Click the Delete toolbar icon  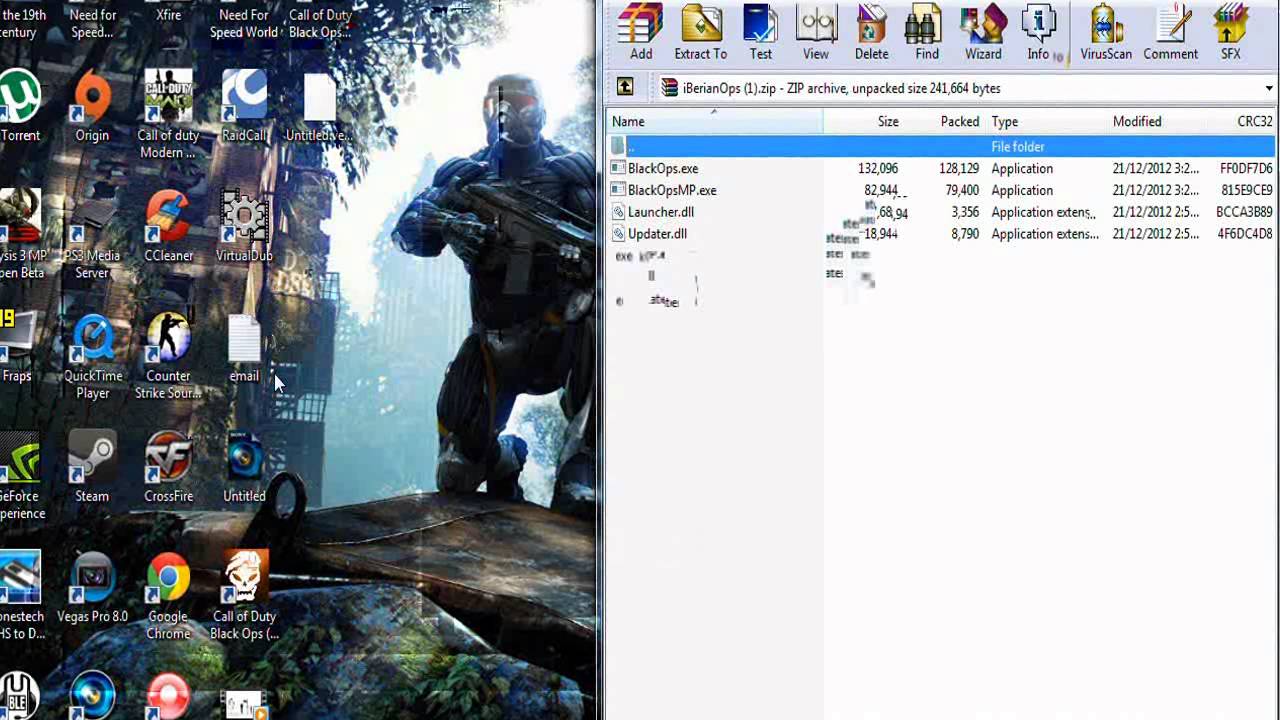871,33
